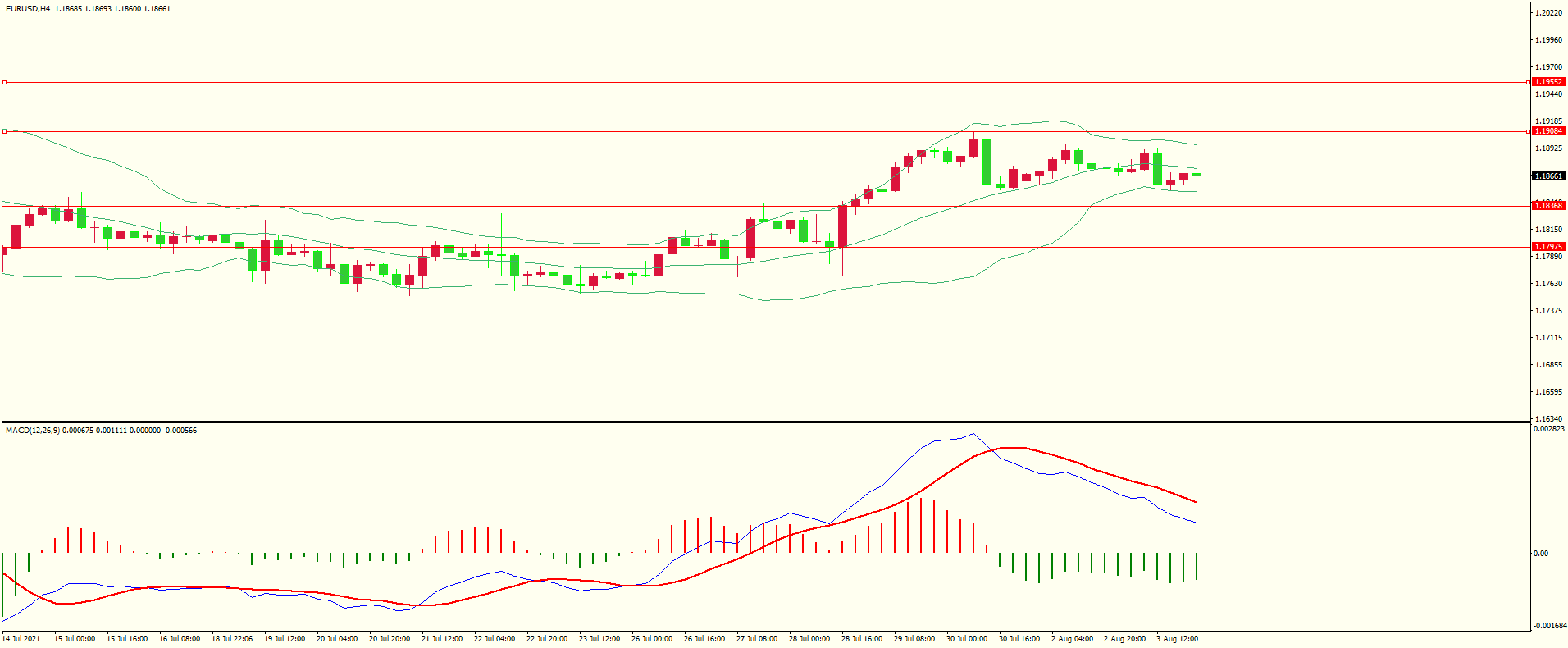The height and width of the screenshot is (648, 1568).
Task: Click the MACD(12,26,9) indicator label
Action: 32,431
